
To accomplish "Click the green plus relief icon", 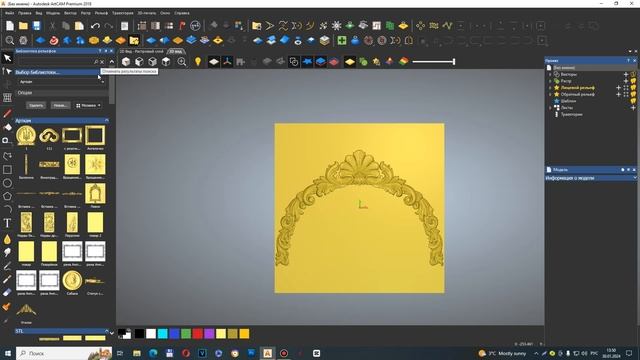I will click(342, 40).
